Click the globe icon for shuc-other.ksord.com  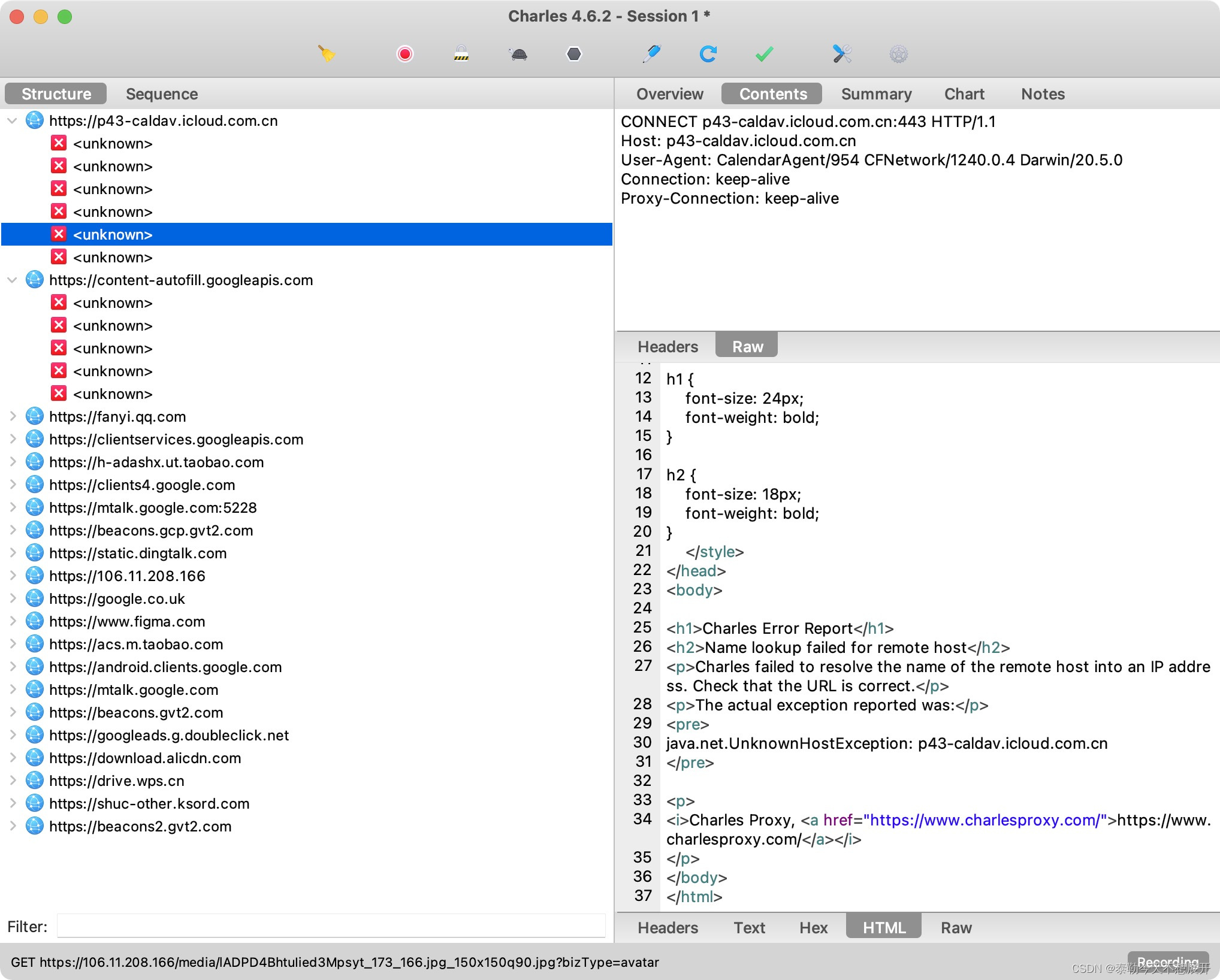tap(35, 804)
